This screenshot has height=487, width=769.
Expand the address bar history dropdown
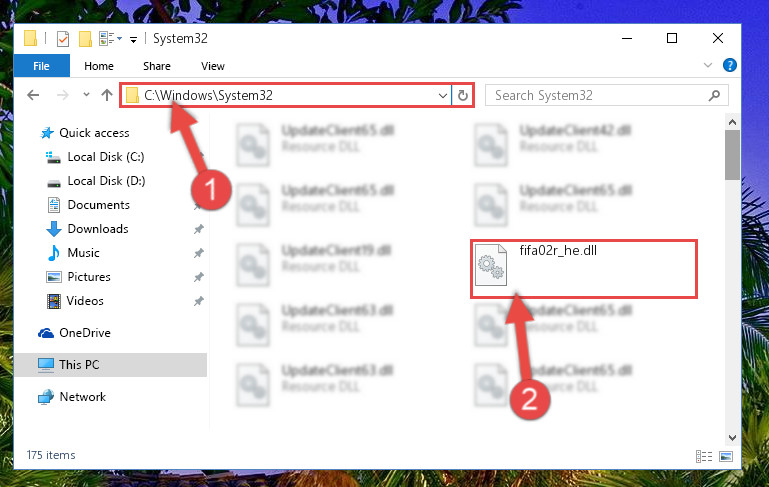[442, 95]
